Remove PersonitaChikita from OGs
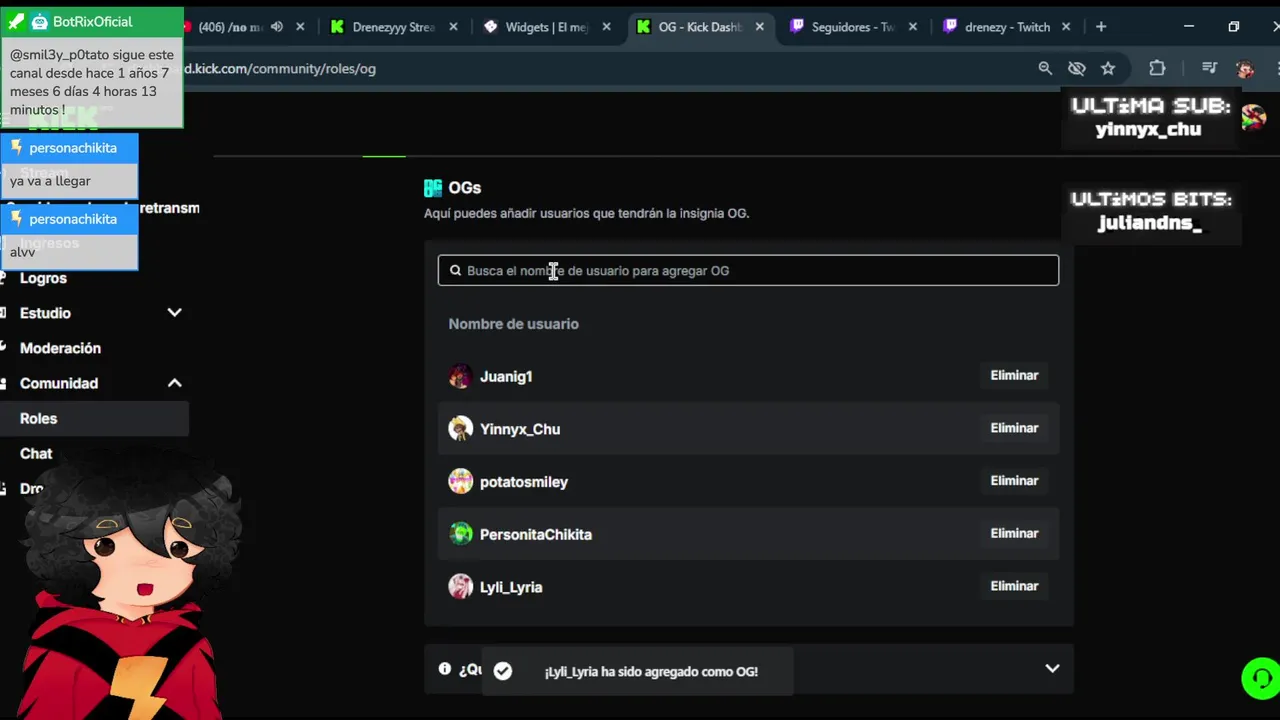The width and height of the screenshot is (1280, 720). [1014, 533]
